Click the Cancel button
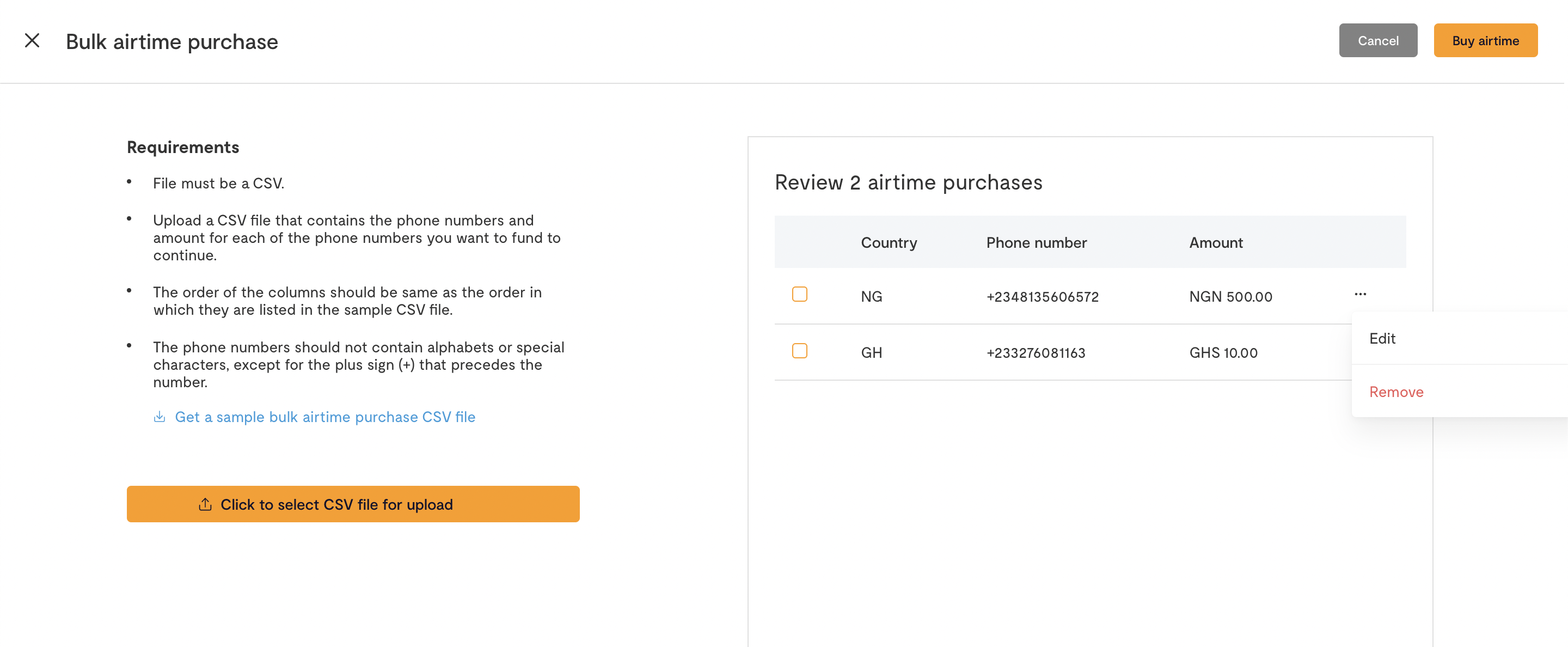 [1378, 41]
